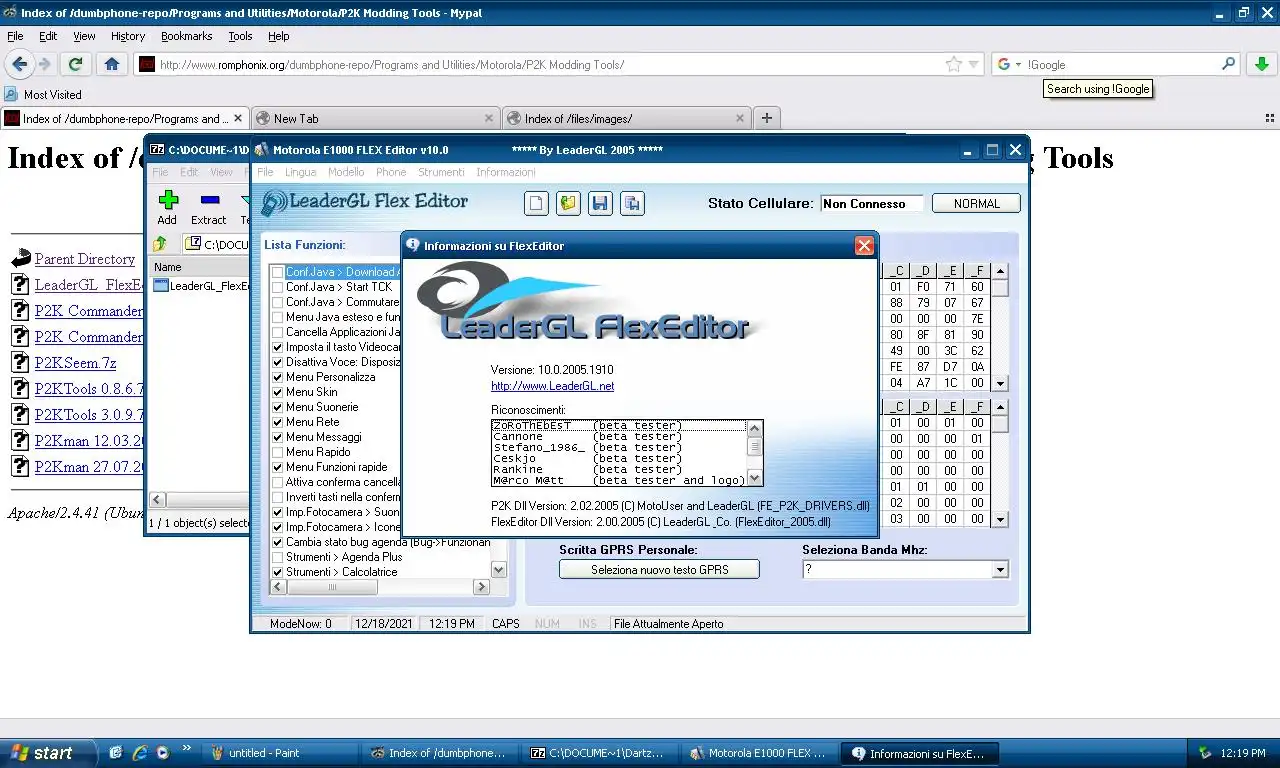
Task: Click the Open file folder icon in Flex Editor
Action: click(x=568, y=203)
